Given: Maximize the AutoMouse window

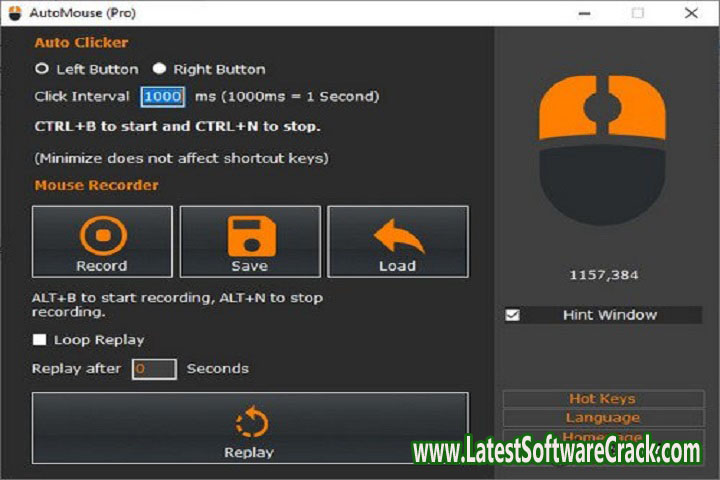Looking at the screenshot, I should click(x=638, y=13).
